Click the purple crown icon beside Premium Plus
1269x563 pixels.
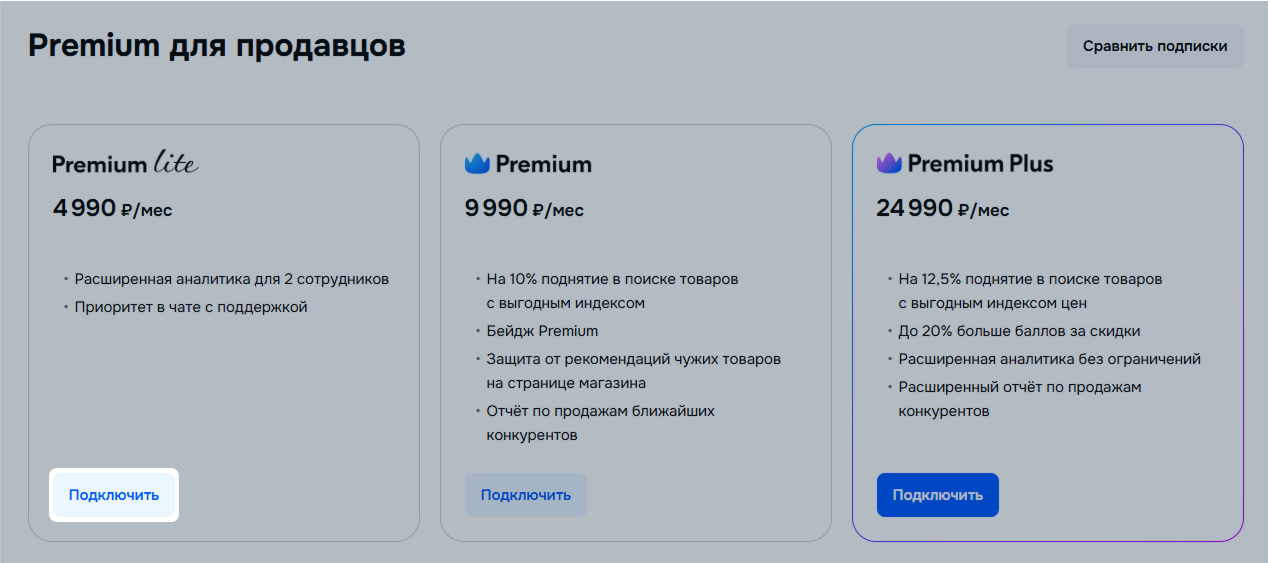[889, 163]
